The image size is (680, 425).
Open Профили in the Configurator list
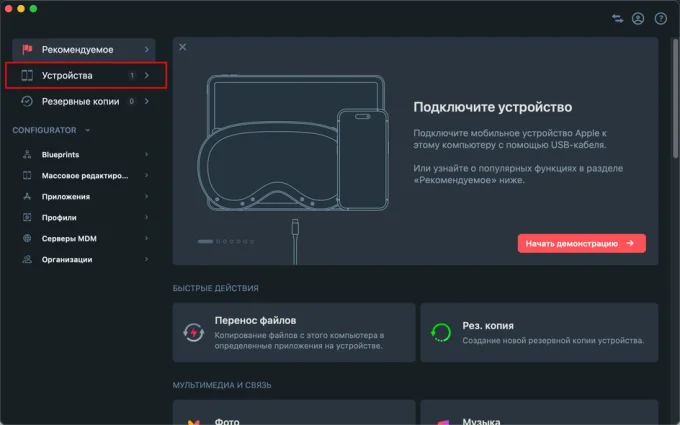coord(84,217)
